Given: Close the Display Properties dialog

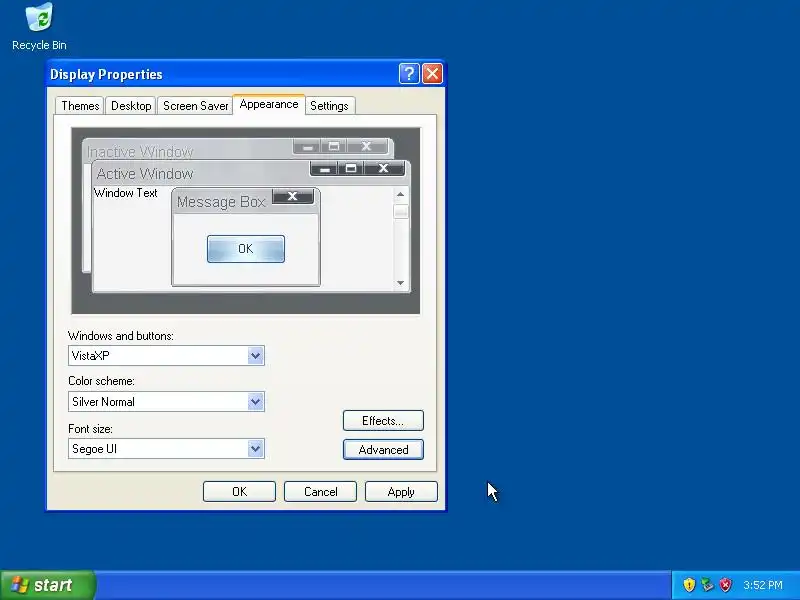Looking at the screenshot, I should coord(432,74).
